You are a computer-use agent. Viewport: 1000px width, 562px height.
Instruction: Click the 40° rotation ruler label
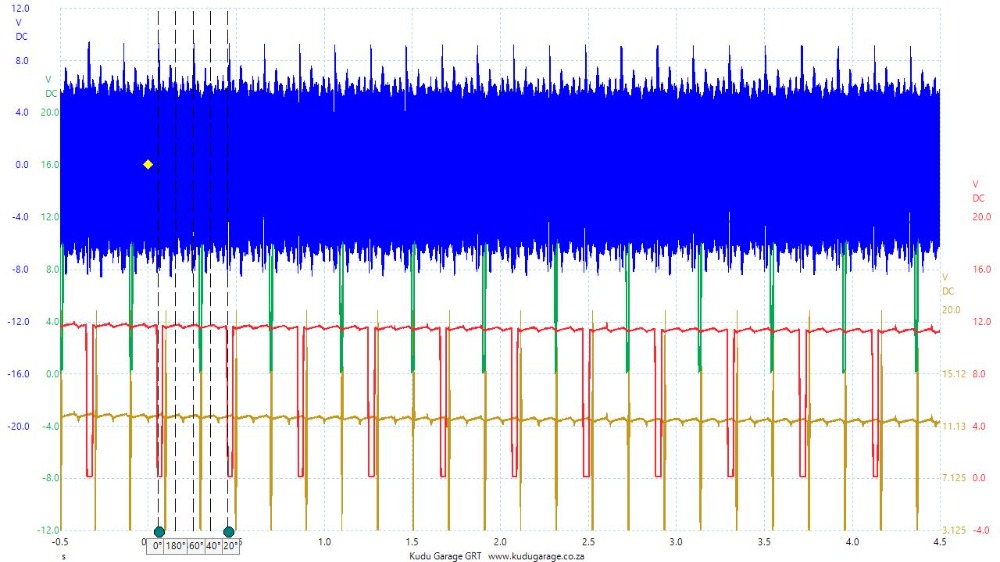coord(213,546)
